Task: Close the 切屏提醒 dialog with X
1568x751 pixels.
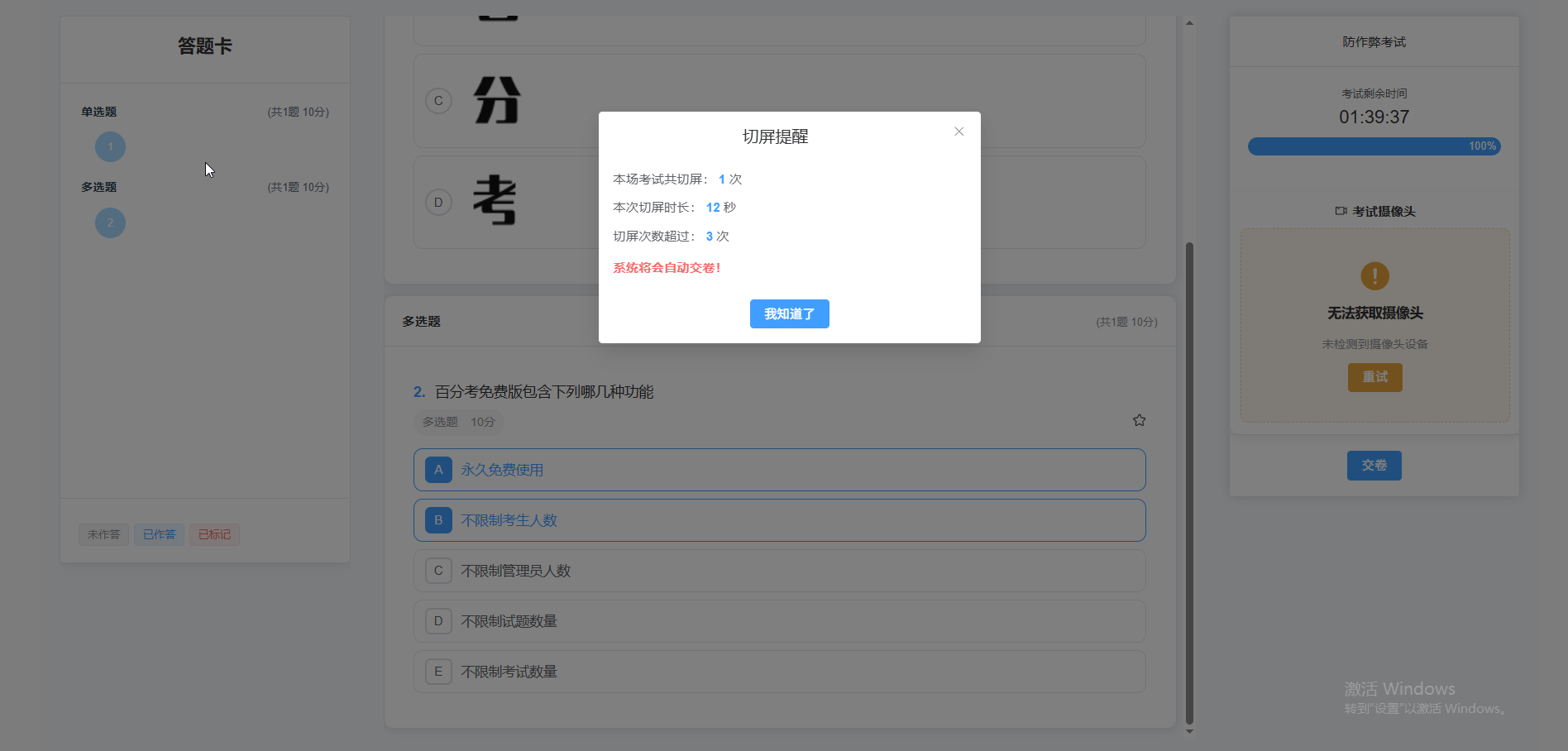Action: pyautogui.click(x=958, y=132)
